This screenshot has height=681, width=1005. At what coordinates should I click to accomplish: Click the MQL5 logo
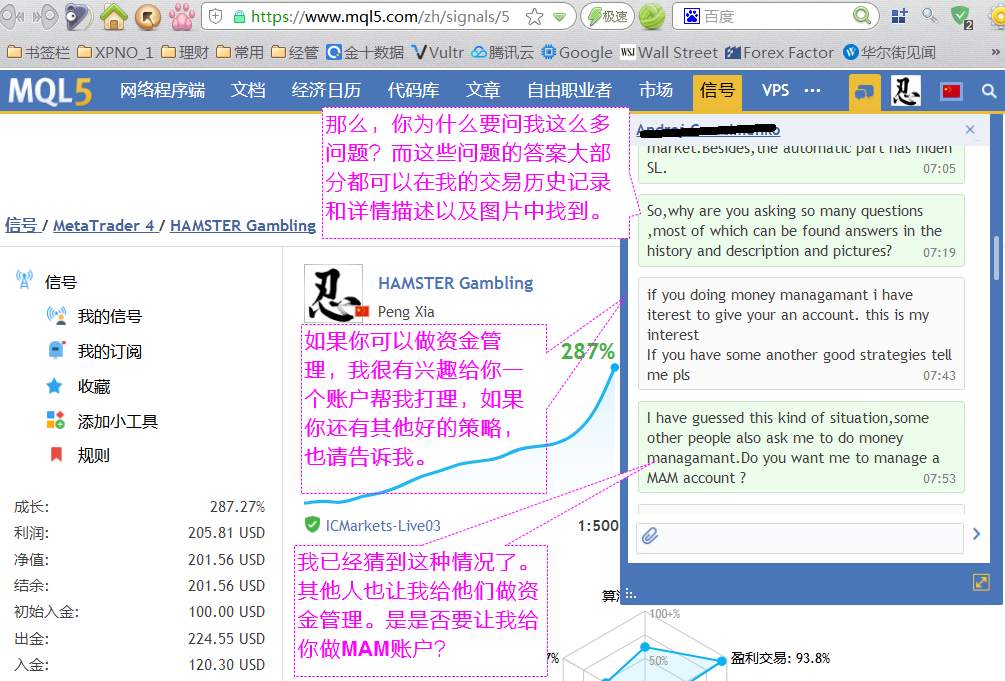point(50,91)
